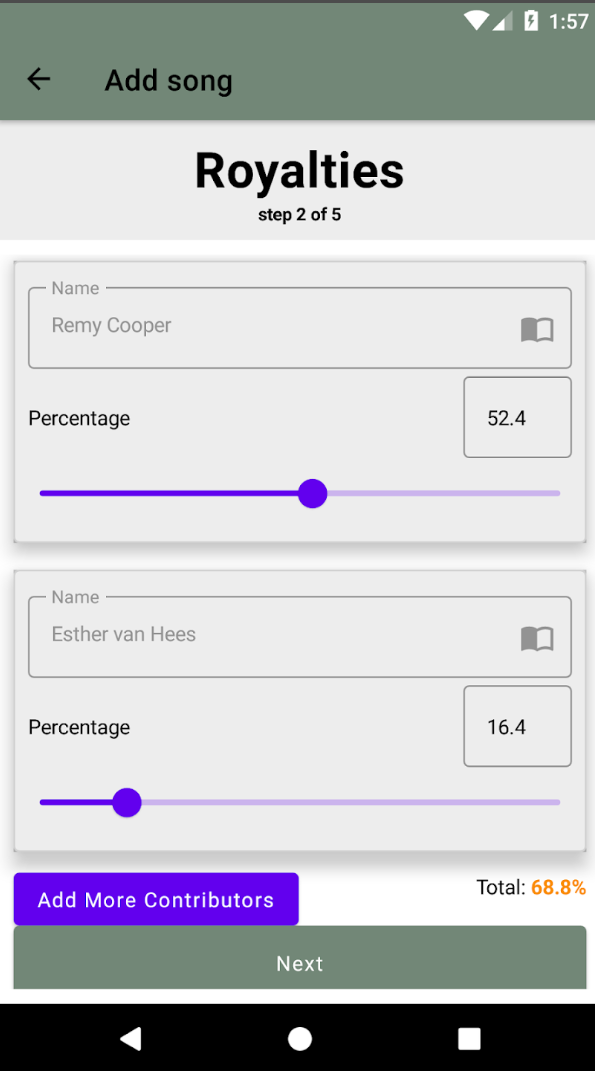This screenshot has height=1071, width=595.
Task: Click the slider thumb for Esther van Hees' percentage
Action: pyautogui.click(x=126, y=802)
